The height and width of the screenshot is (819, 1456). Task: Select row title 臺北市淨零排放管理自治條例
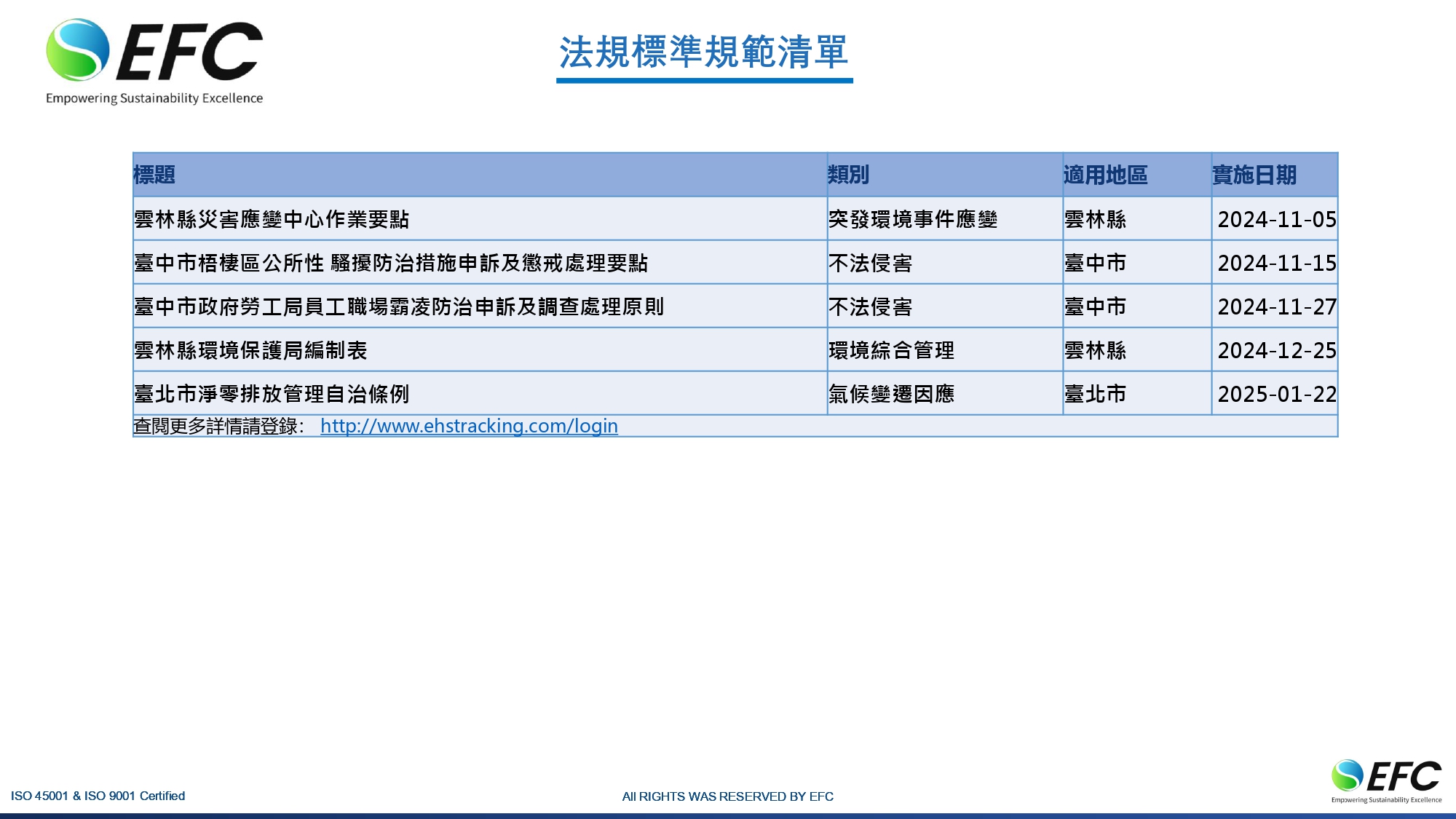(x=272, y=394)
